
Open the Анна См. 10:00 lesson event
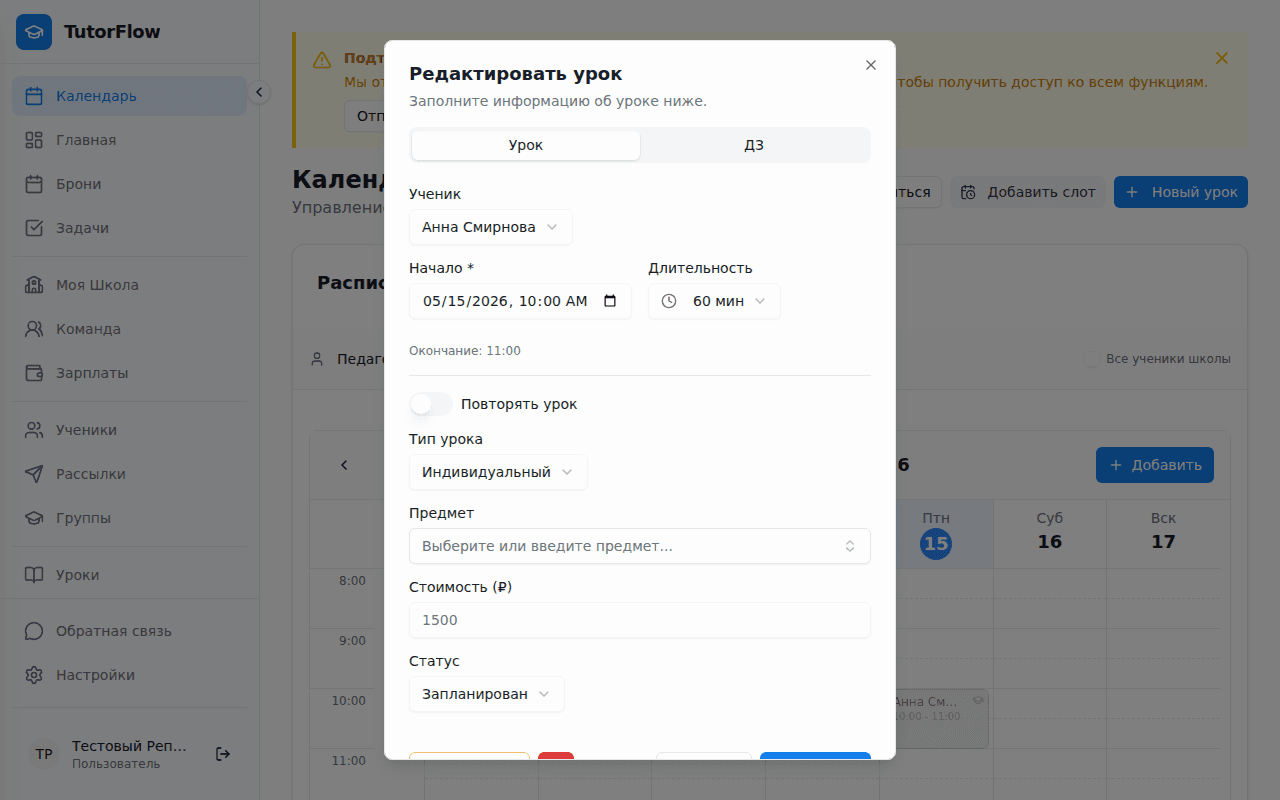(x=938, y=718)
